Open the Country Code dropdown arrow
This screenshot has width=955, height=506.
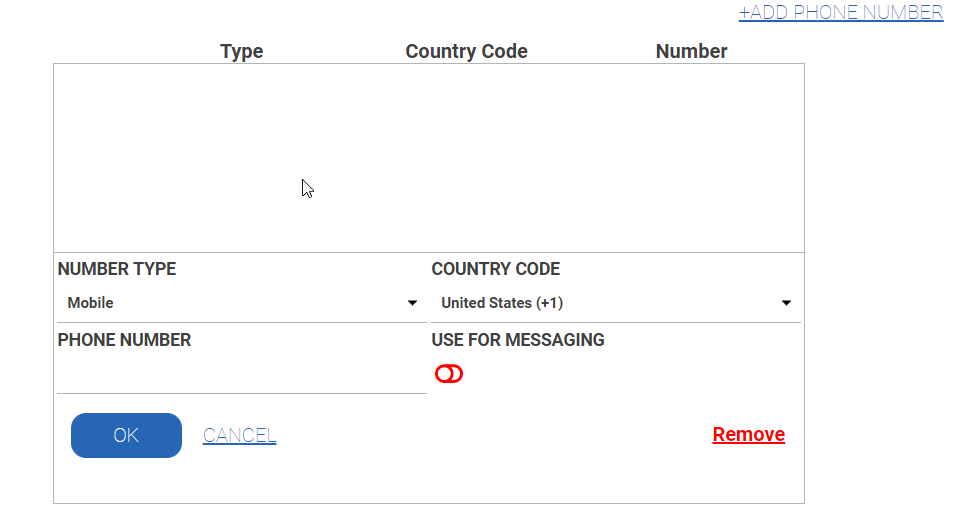coord(786,303)
